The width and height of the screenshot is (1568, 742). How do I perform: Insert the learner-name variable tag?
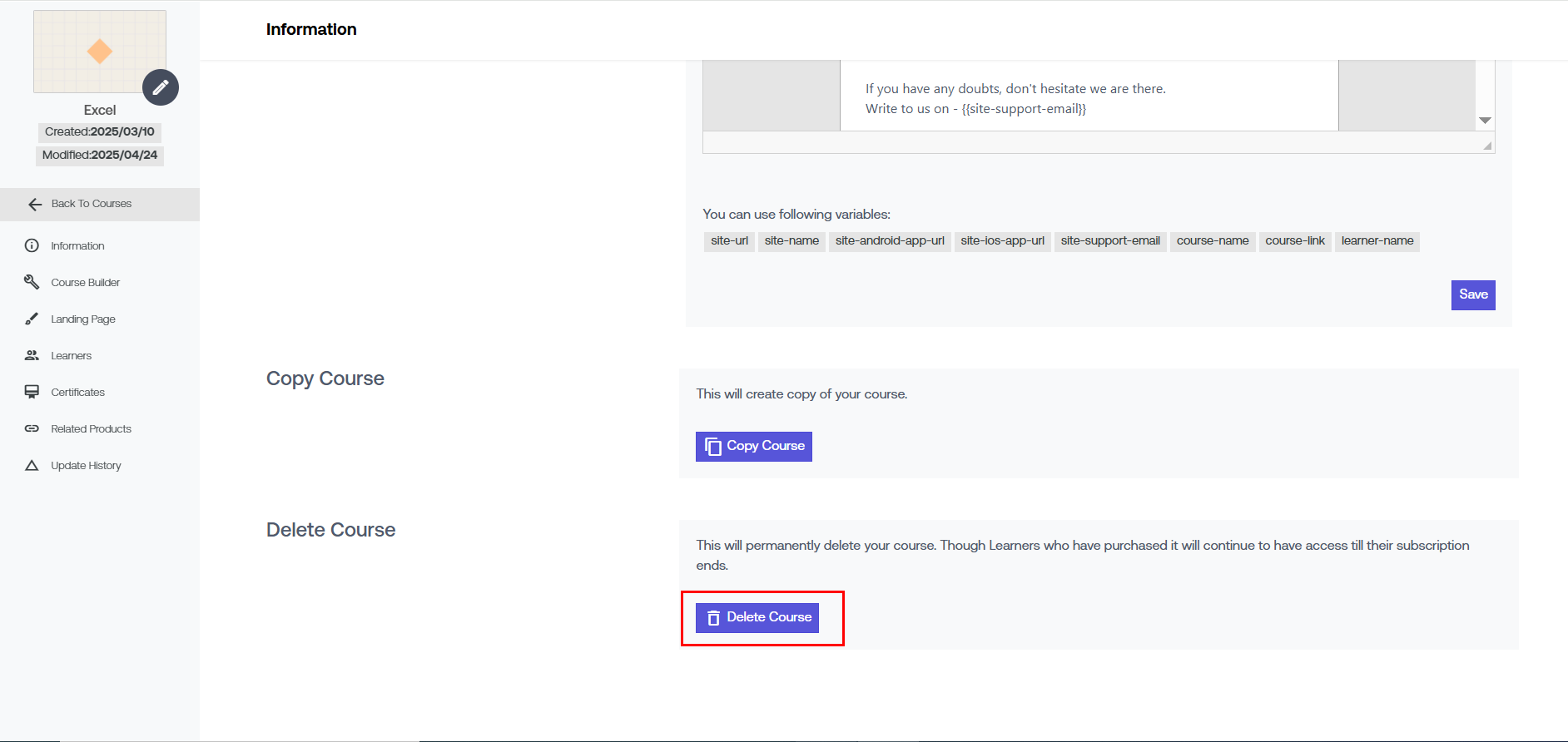click(1377, 241)
